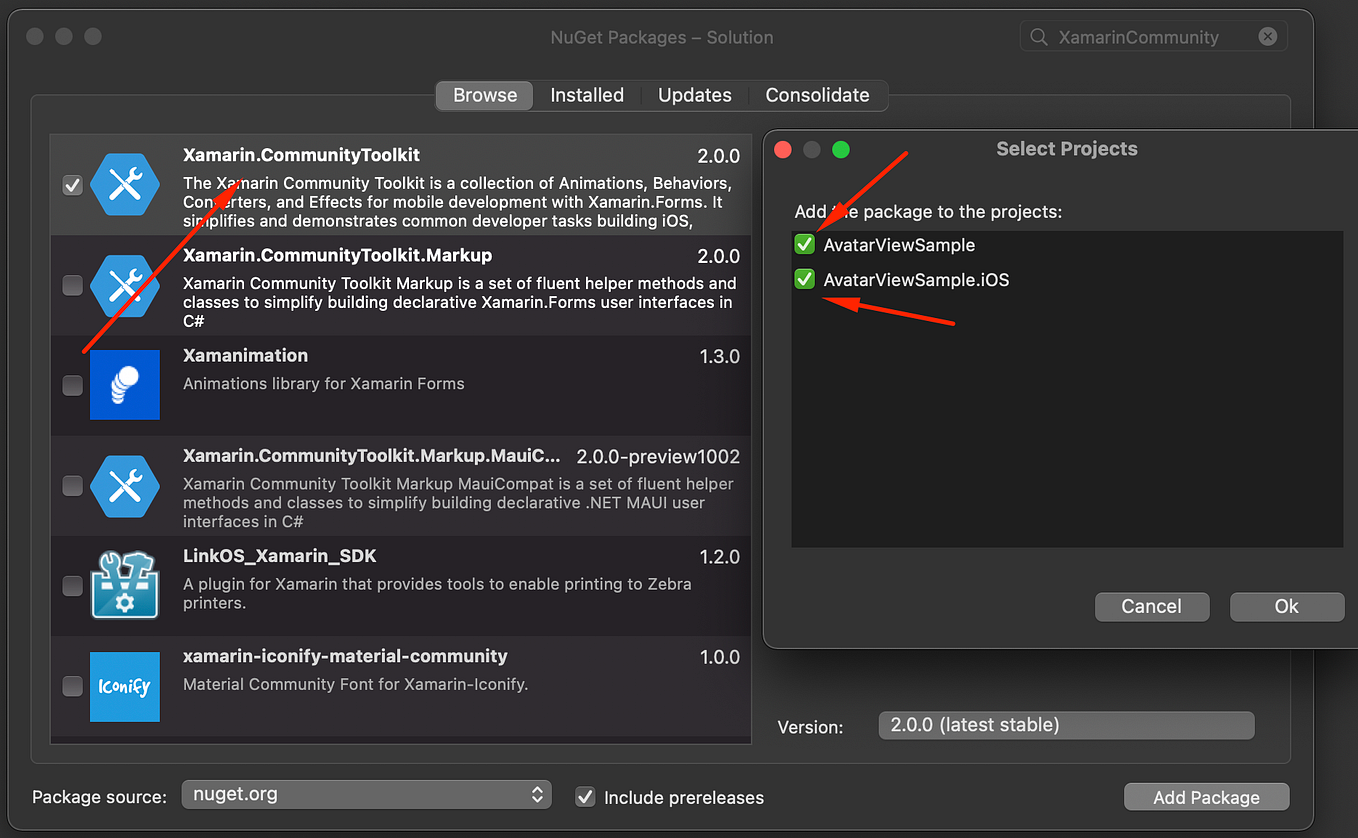1358x838 pixels.
Task: Select the Xamarin.CommunityToolkit package title
Action: (x=301, y=155)
